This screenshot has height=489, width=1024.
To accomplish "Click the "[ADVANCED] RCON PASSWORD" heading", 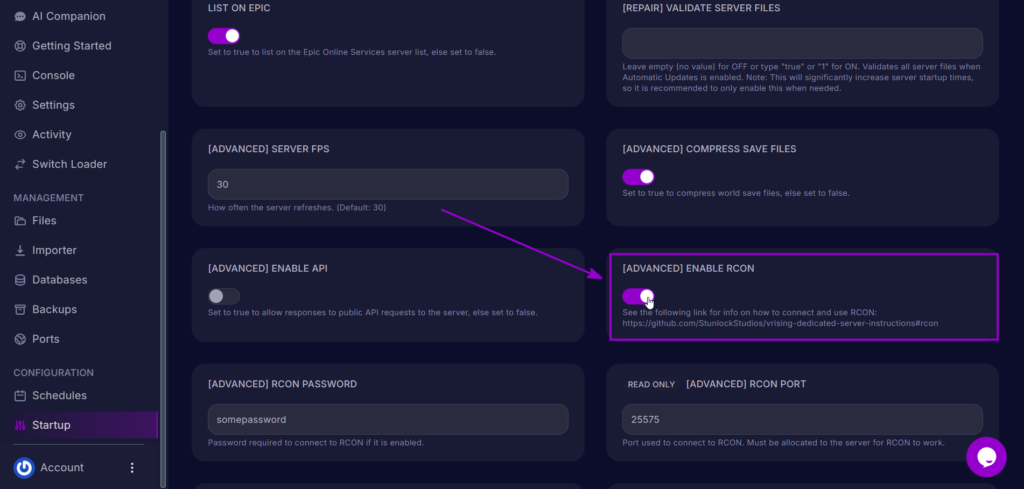I will point(282,384).
